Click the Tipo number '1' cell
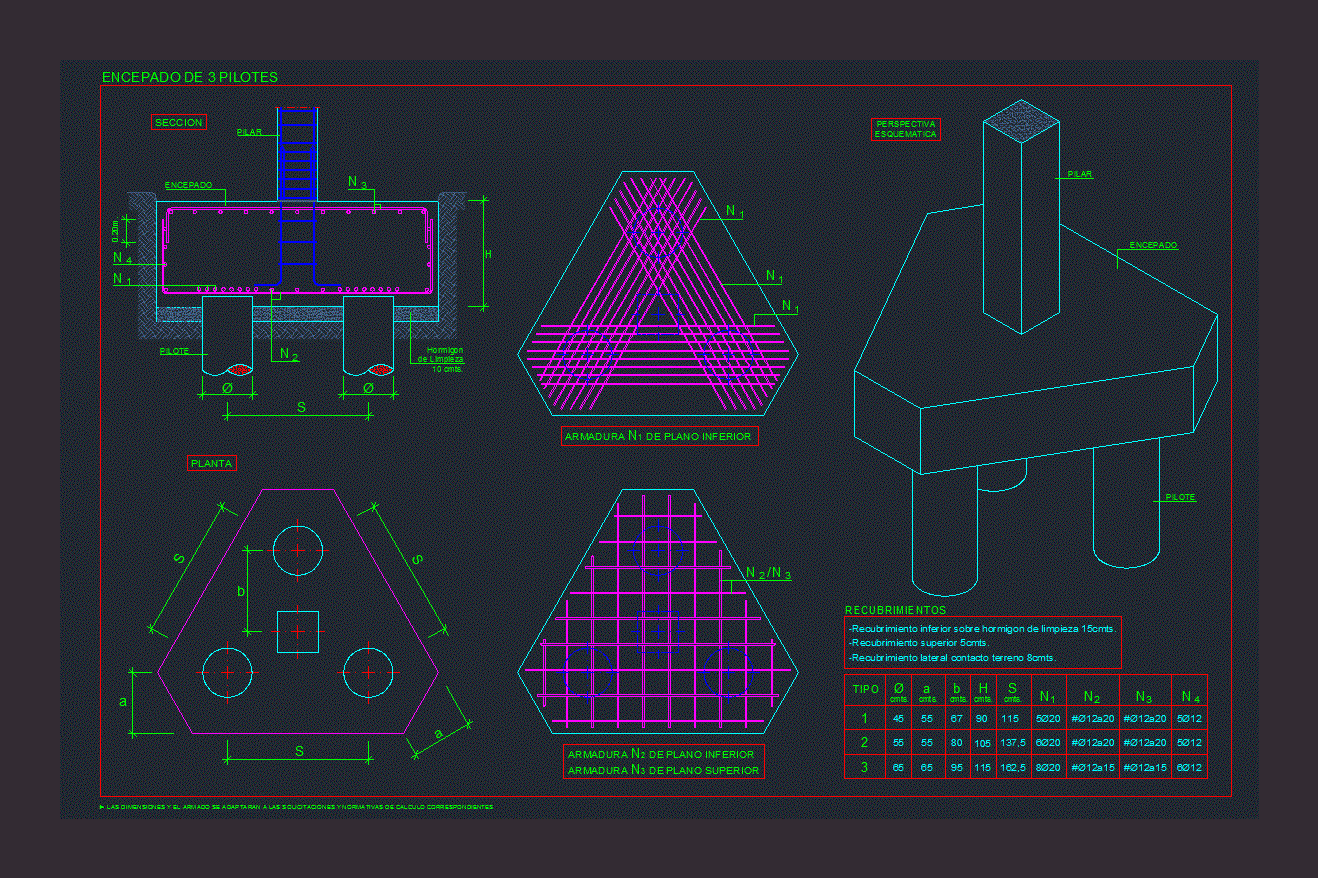The image size is (1318, 878). (864, 719)
